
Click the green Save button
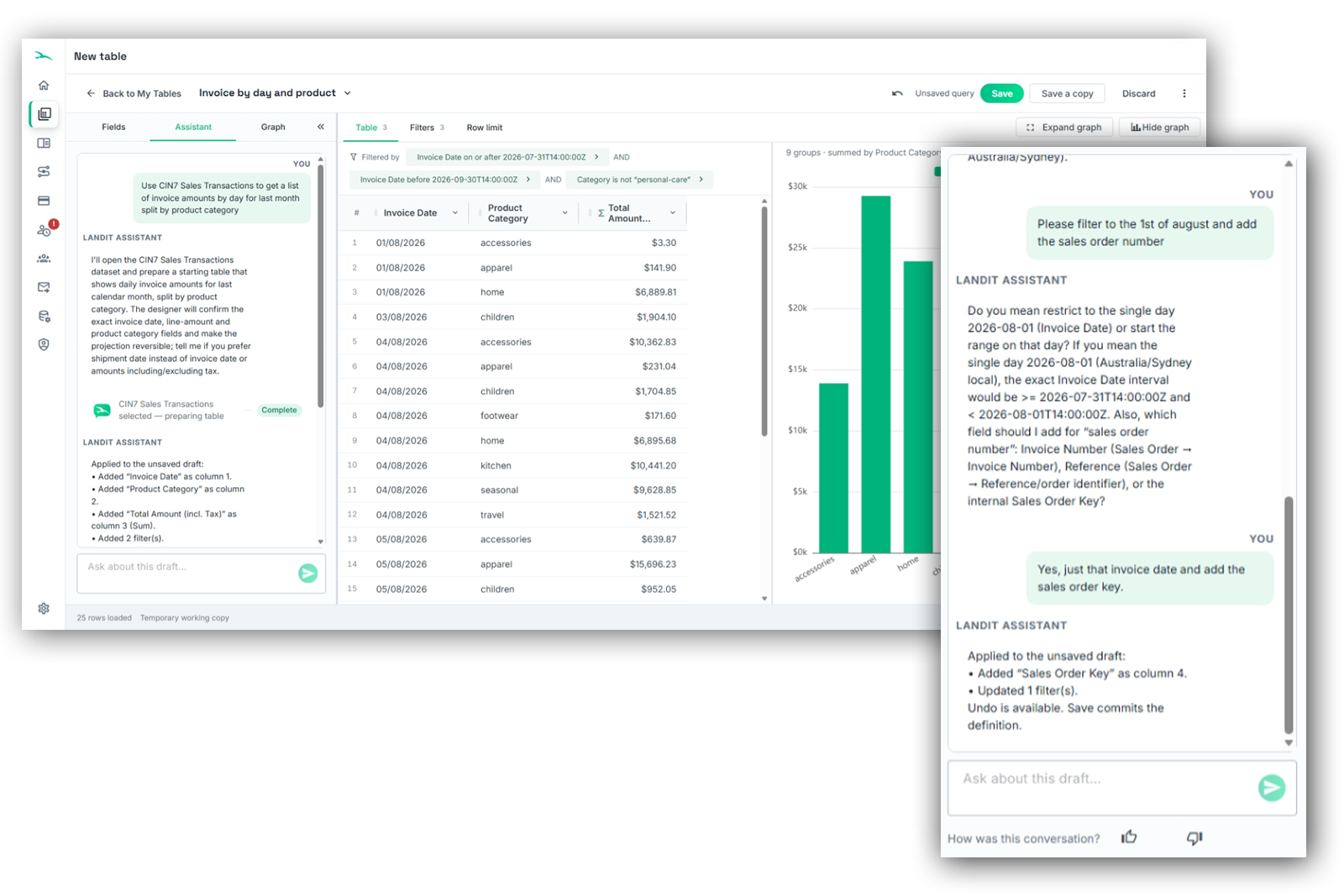pyautogui.click(x=1001, y=93)
